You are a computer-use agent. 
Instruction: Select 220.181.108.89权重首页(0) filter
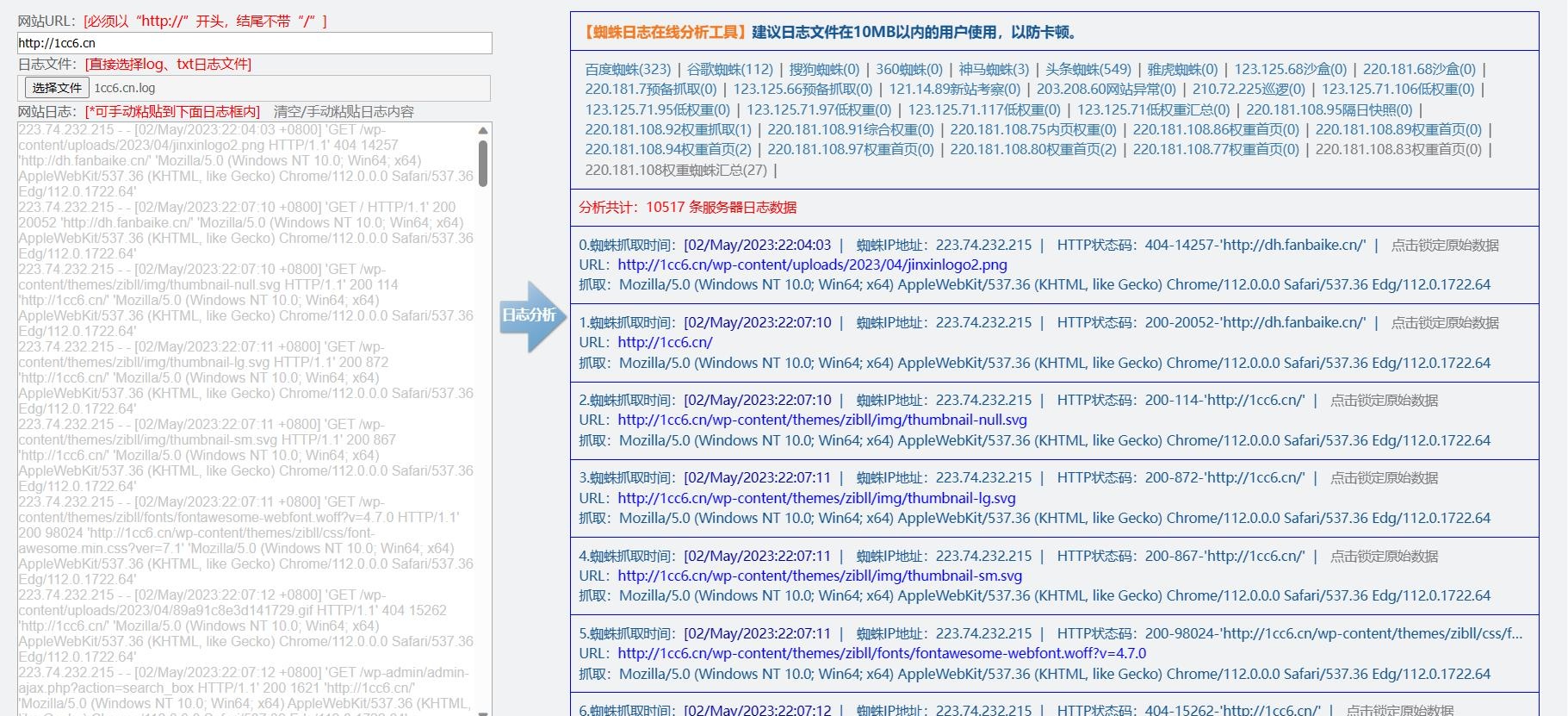click(1398, 129)
